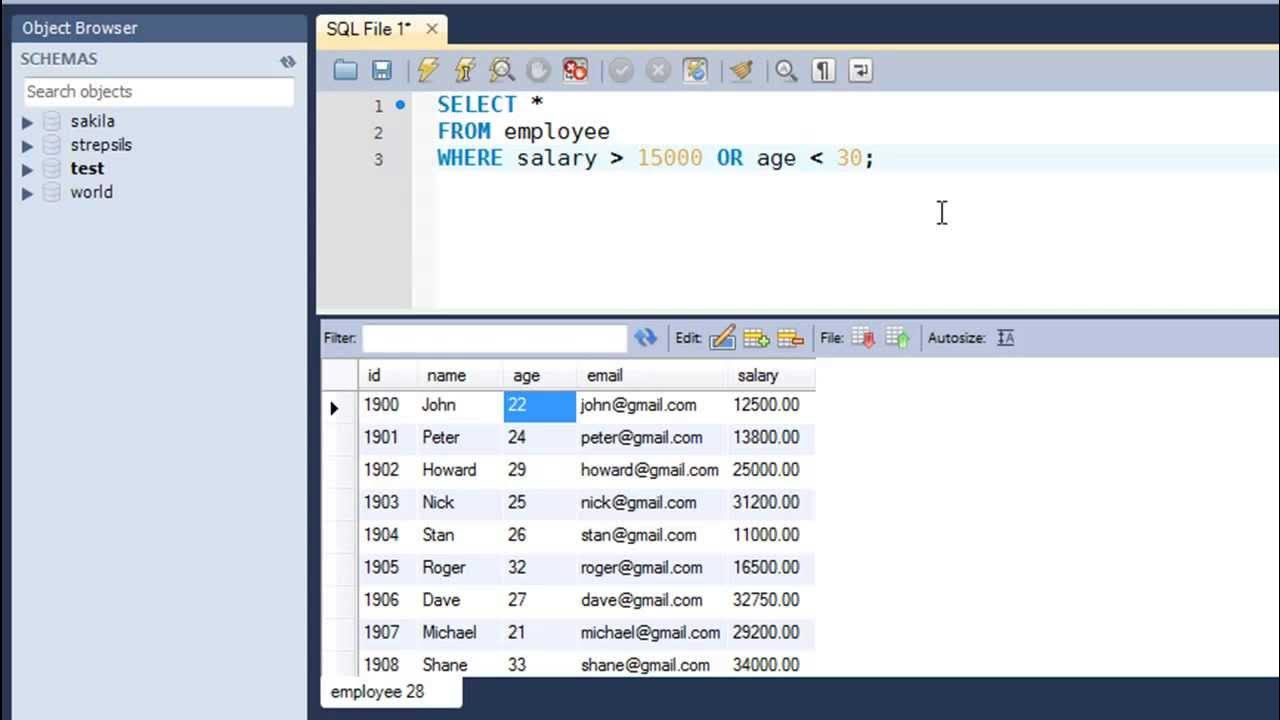Expand the world schema
Image resolution: width=1280 pixels, height=720 pixels.
coord(28,194)
